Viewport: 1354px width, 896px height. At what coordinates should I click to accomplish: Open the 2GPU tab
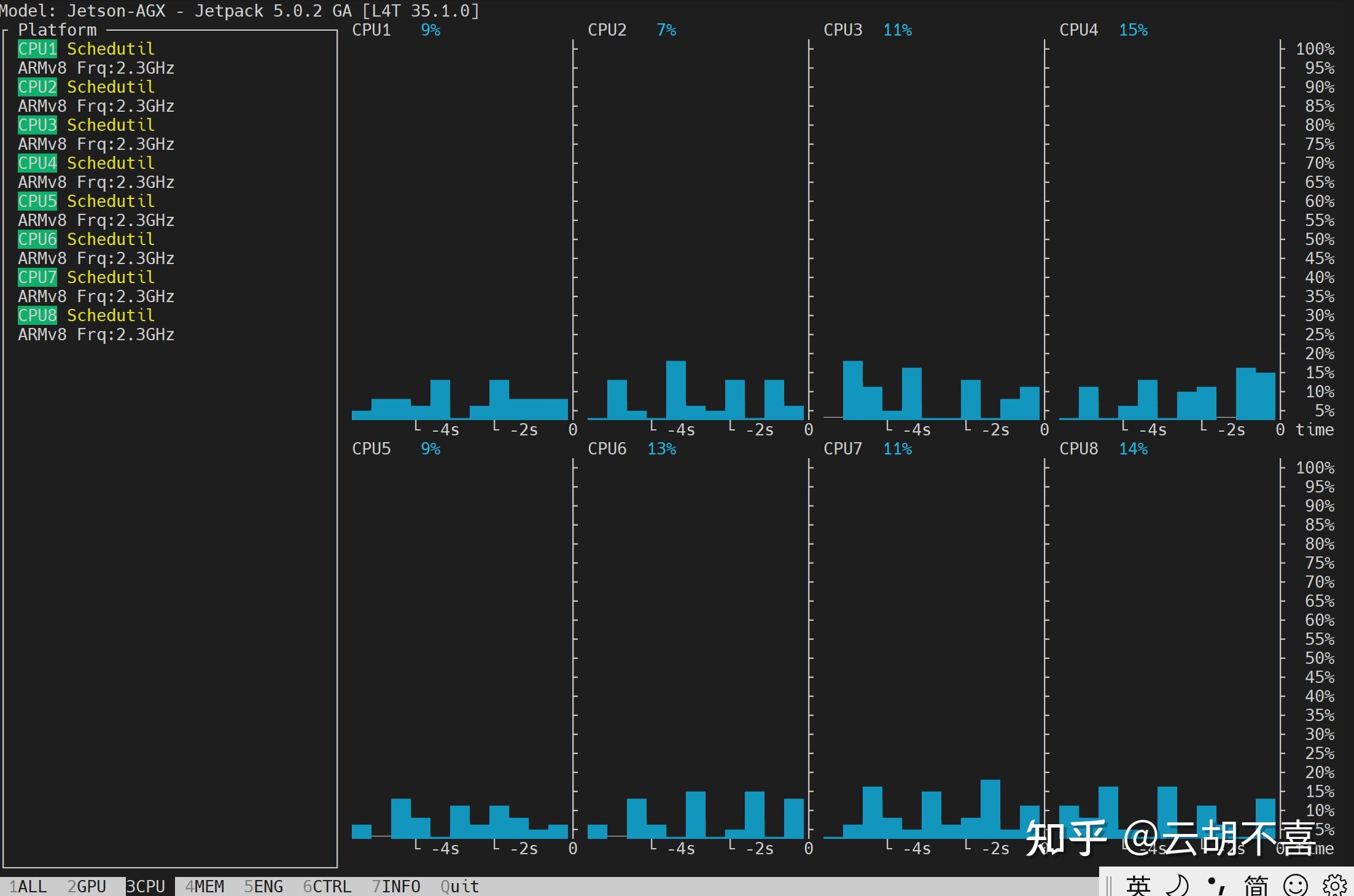click(87, 886)
